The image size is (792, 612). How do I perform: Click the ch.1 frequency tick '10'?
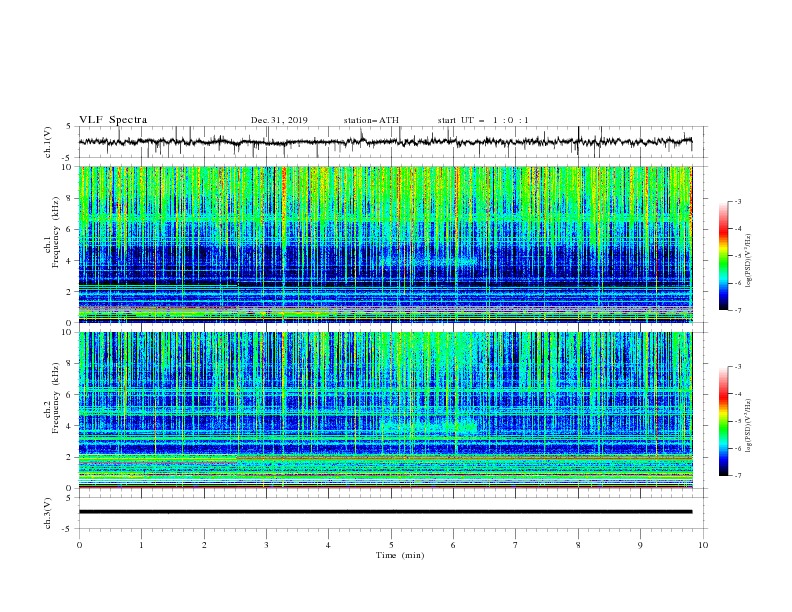(x=69, y=167)
